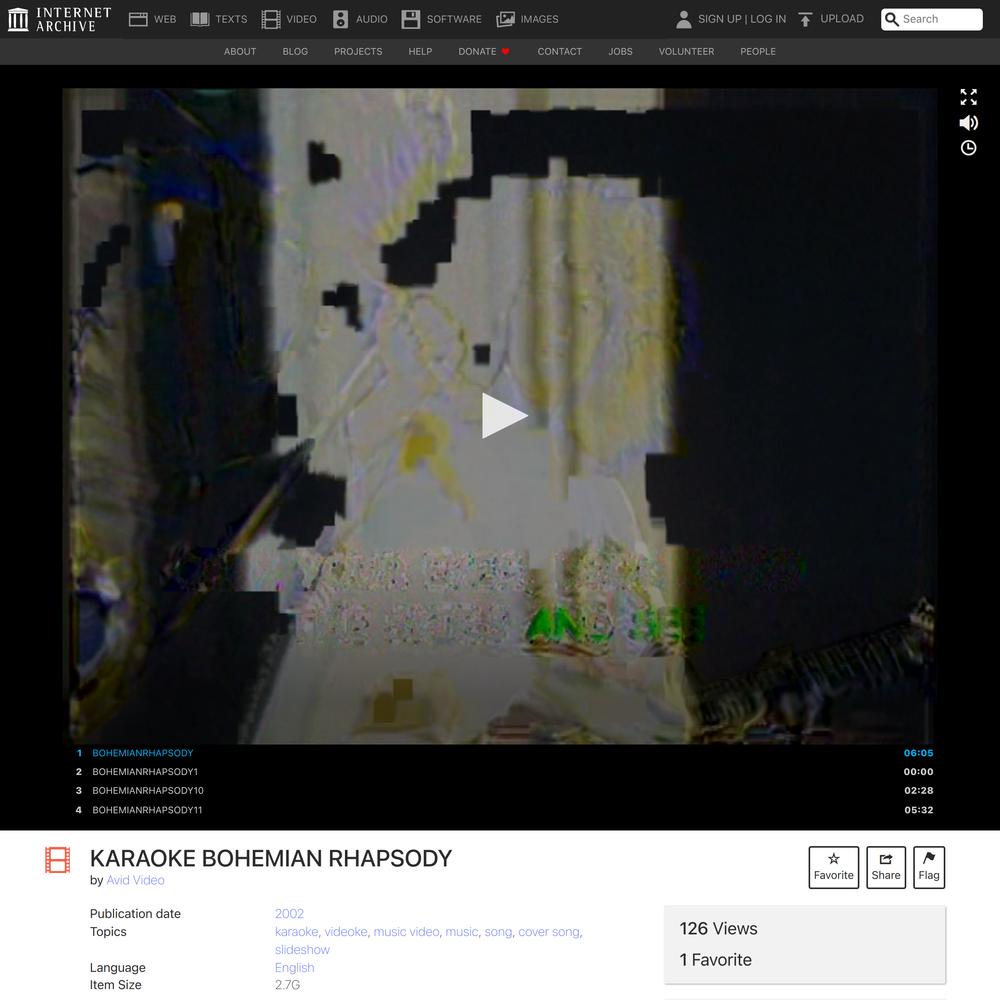
Task: Open the playback speed clock icon
Action: [x=968, y=148]
